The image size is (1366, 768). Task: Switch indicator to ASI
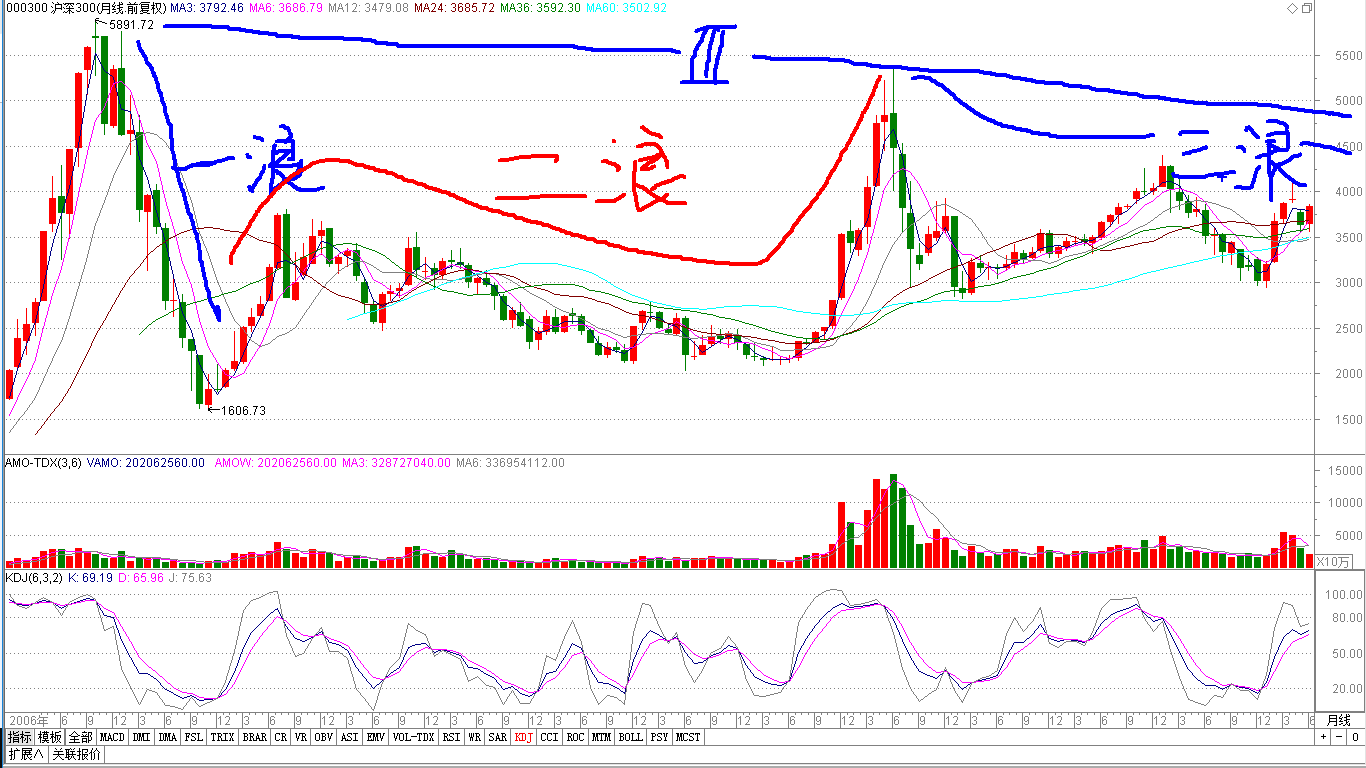[x=349, y=737]
